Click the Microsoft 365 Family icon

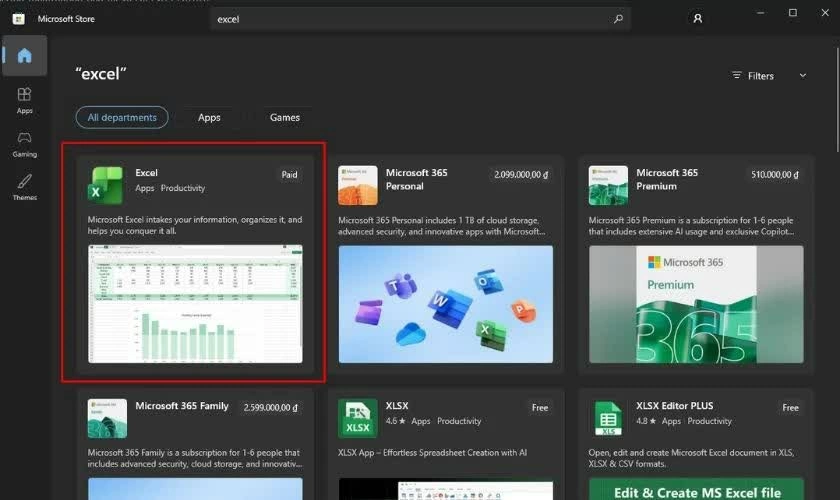[x=107, y=419]
